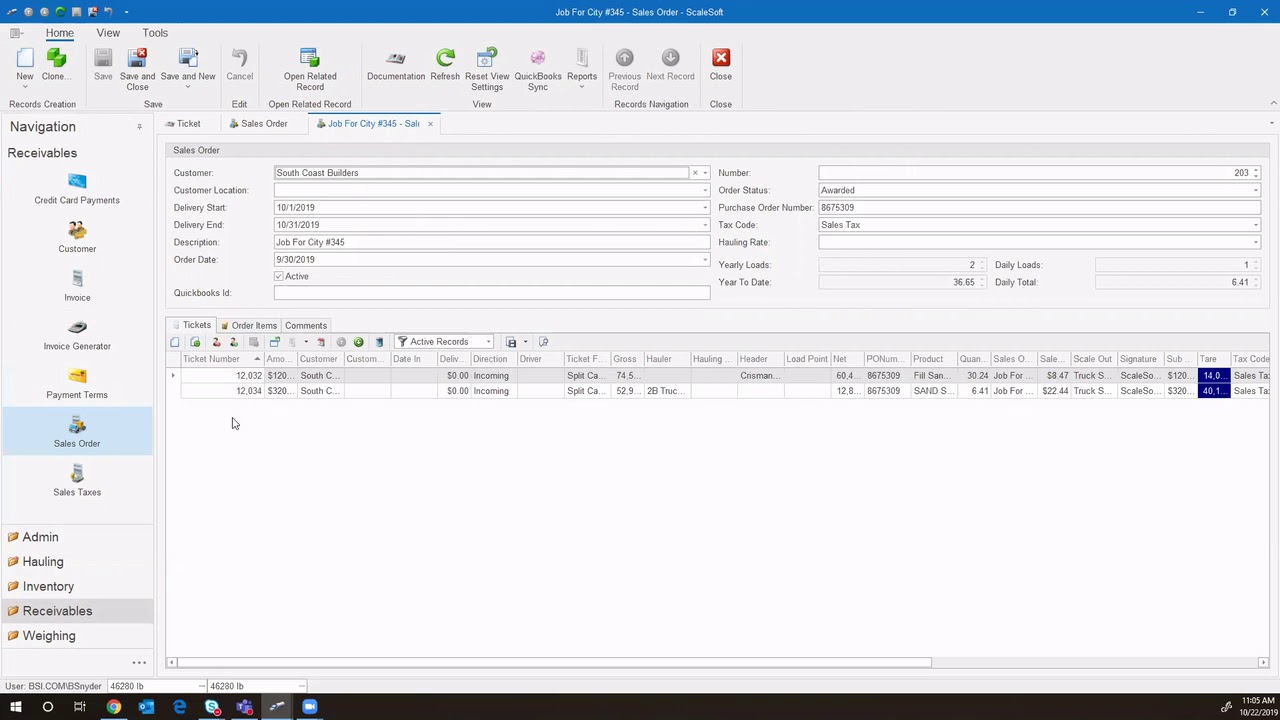Open the Windows Start menu
Image resolution: width=1280 pixels, height=720 pixels.
(x=16, y=707)
